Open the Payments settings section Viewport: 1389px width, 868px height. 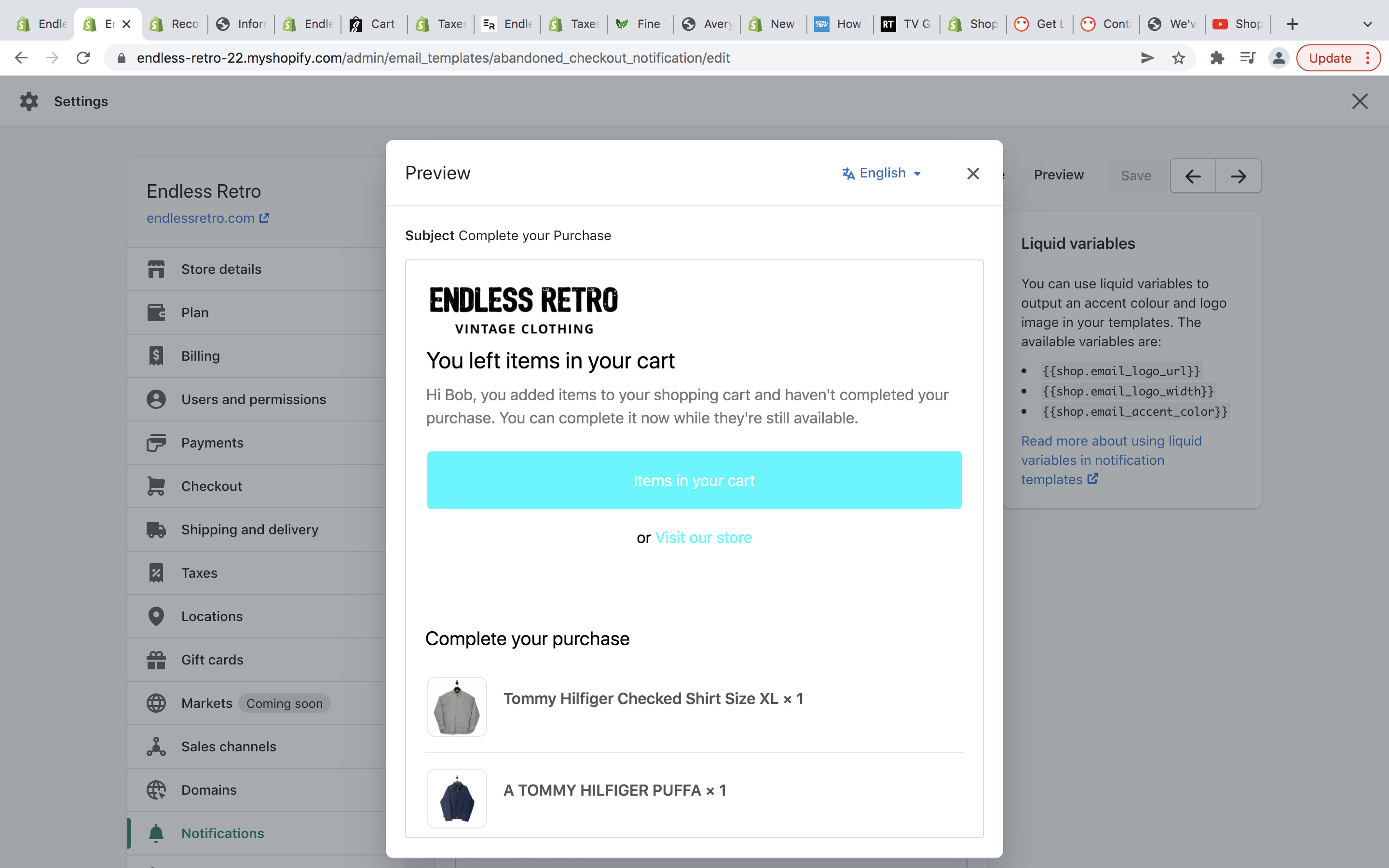point(256,443)
